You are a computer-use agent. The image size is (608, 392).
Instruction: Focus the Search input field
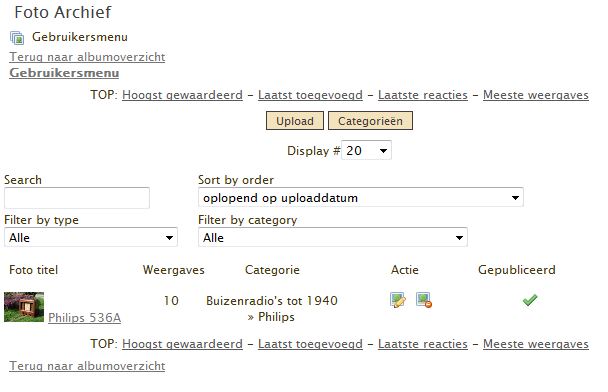click(x=77, y=198)
